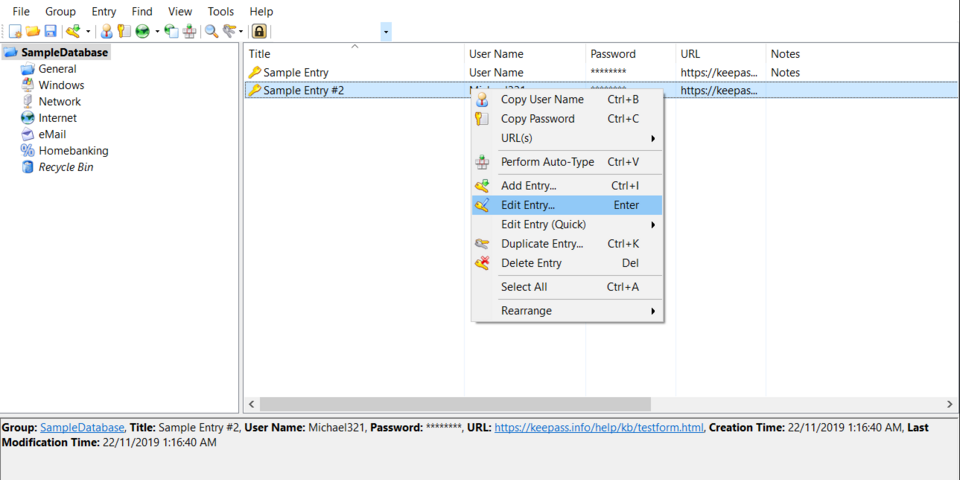Open the Group menu
Screen dimensions: 960x480
click(61, 12)
